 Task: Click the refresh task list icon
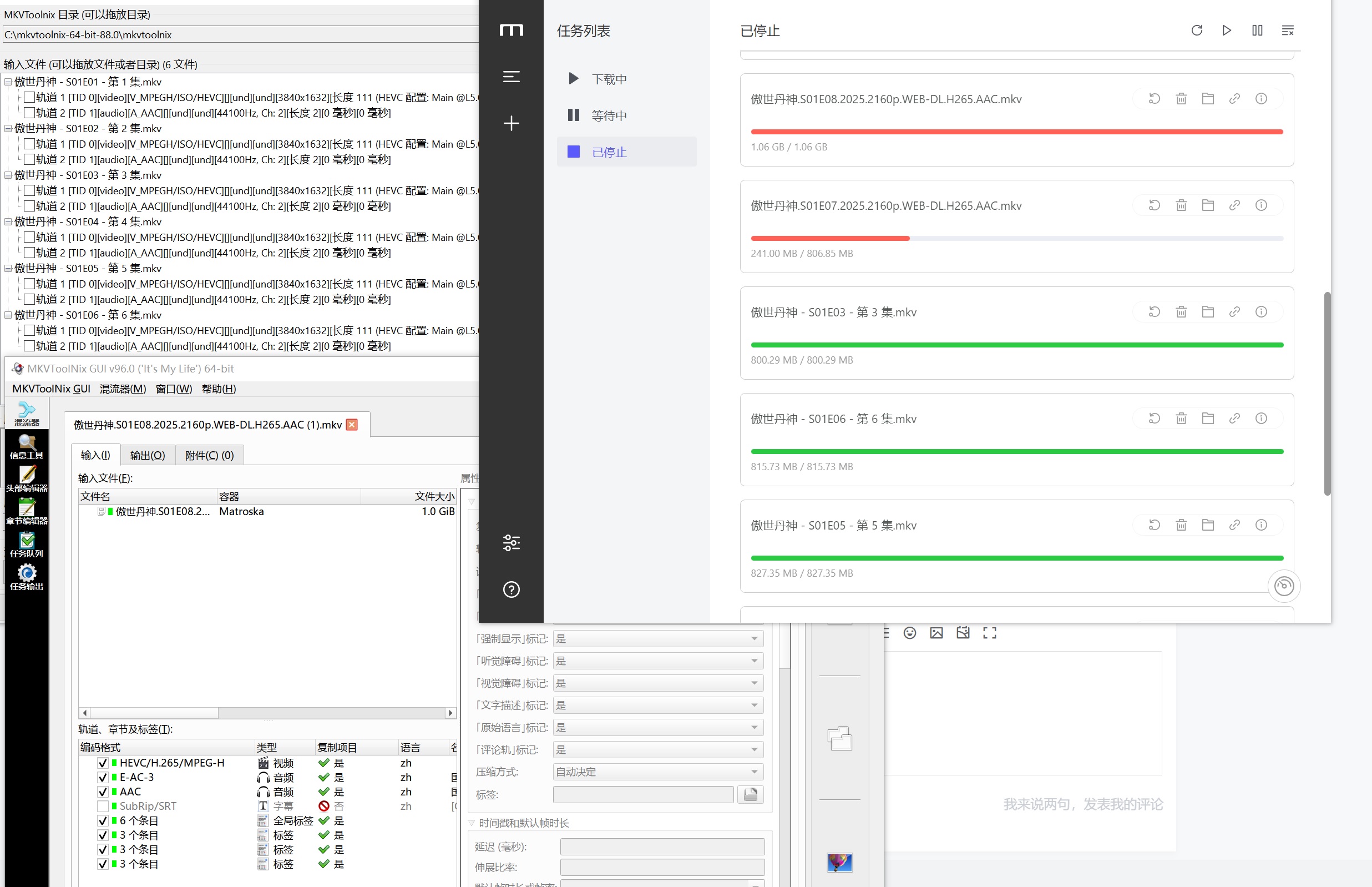point(1197,31)
